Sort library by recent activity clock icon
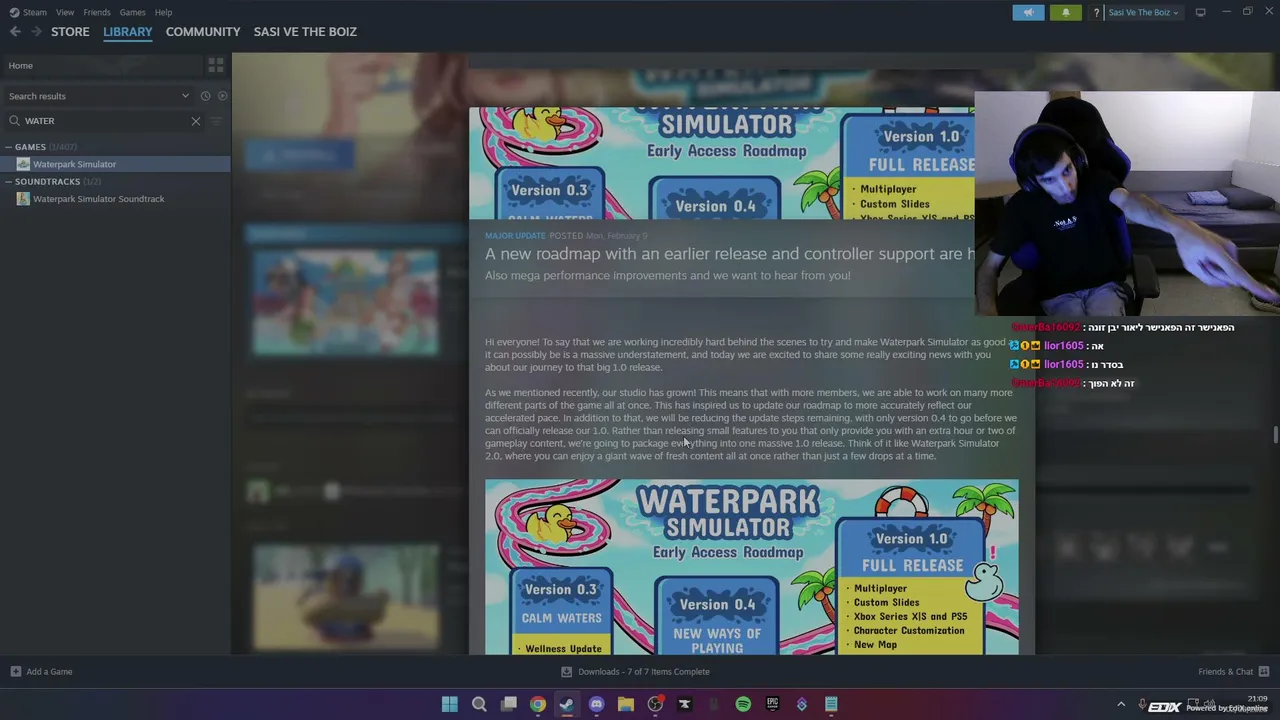This screenshot has height=720, width=1280. click(x=205, y=96)
